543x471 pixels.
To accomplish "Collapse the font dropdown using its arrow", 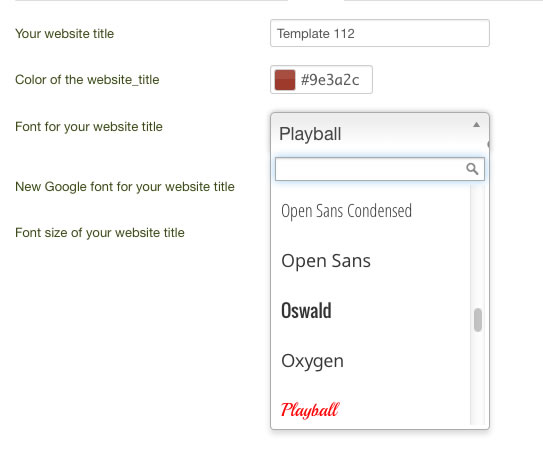I will point(477,125).
